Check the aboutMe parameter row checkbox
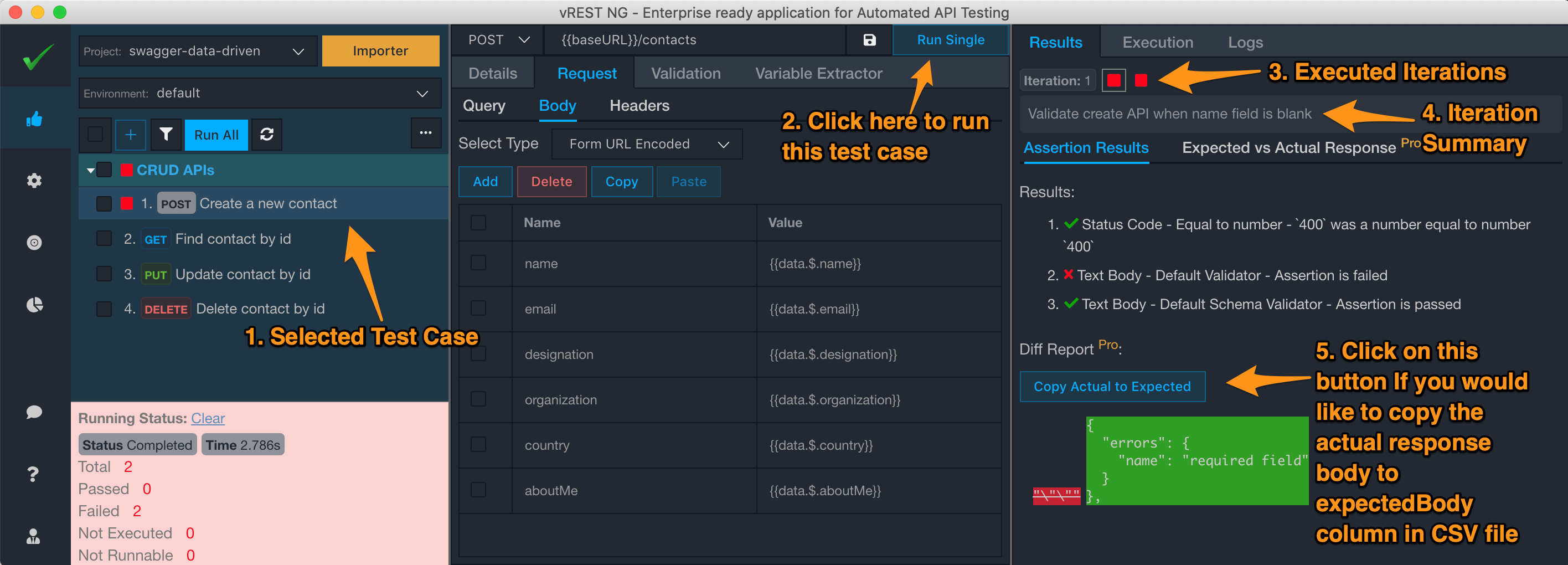Image resolution: width=1568 pixels, height=565 pixels. coord(478,490)
